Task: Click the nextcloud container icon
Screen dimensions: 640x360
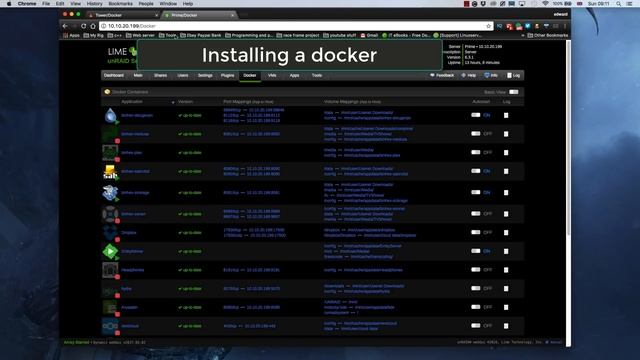Action: [x=110, y=326]
